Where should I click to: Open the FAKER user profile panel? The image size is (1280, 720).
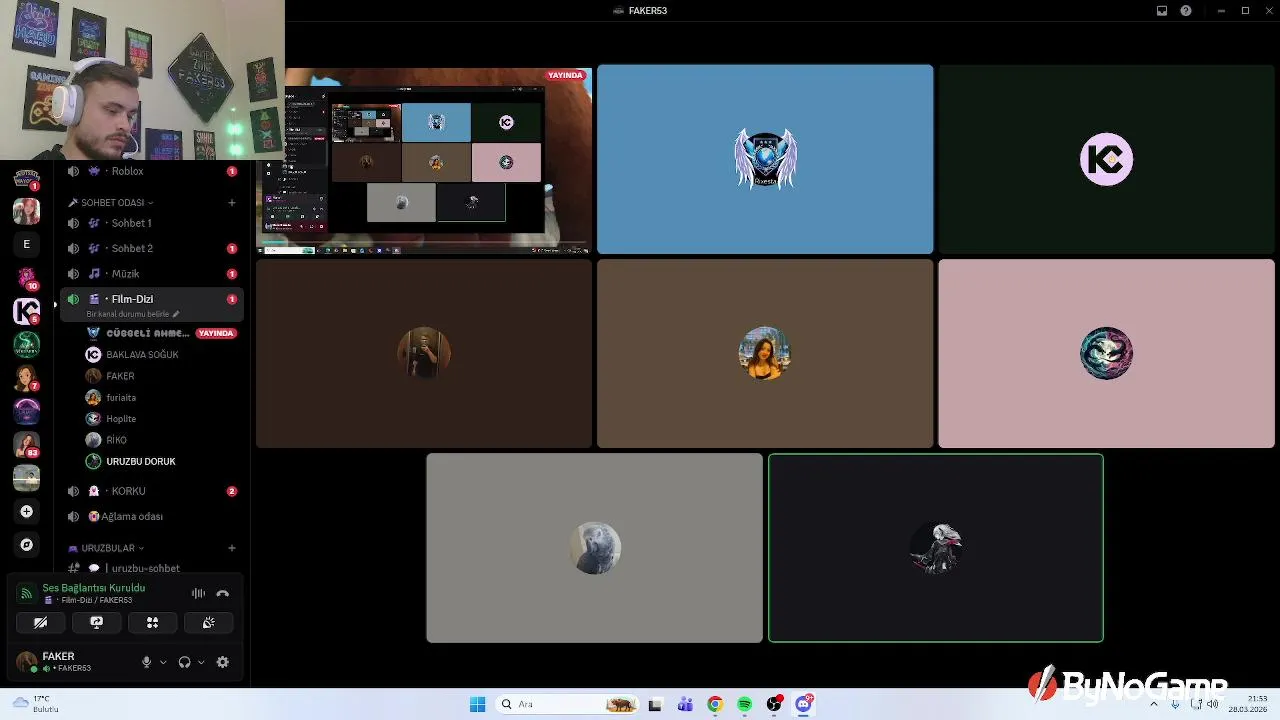[70, 662]
